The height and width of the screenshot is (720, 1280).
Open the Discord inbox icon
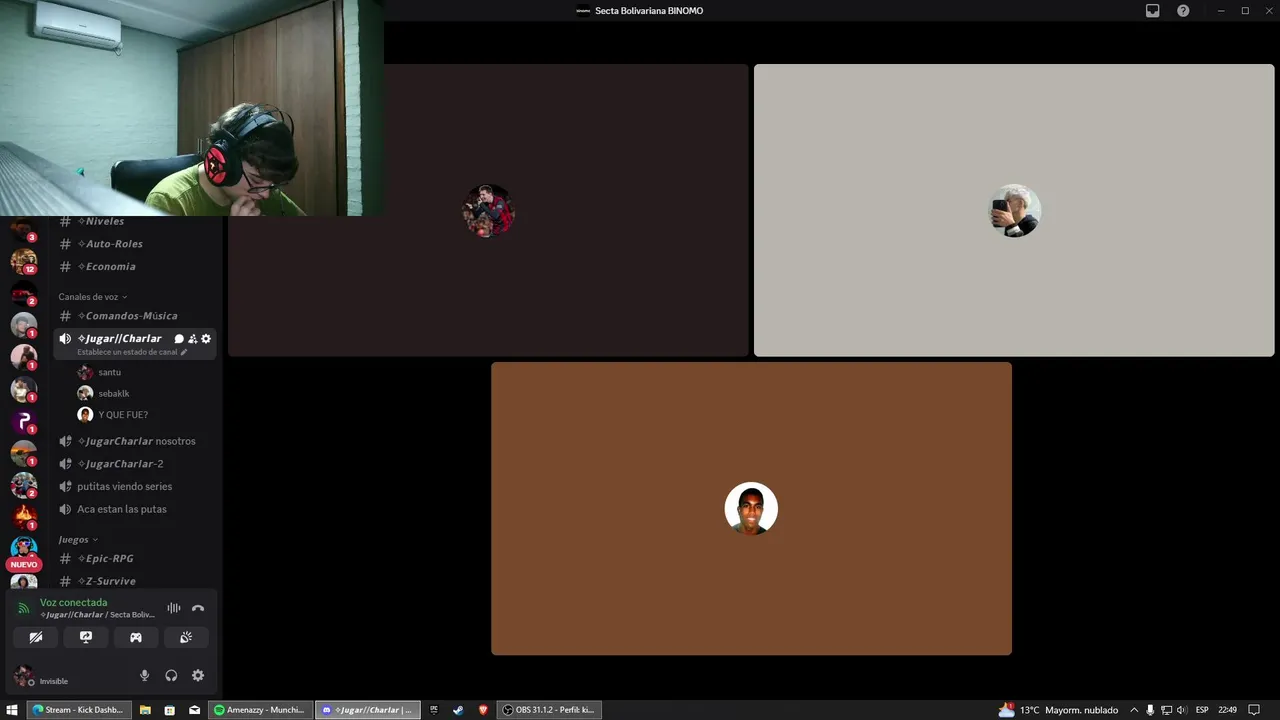(1152, 11)
